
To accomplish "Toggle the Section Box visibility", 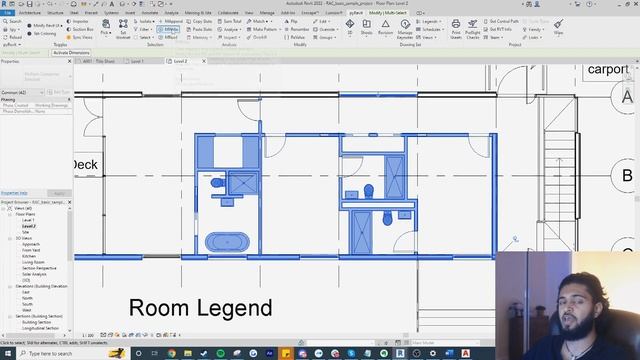I will pyautogui.click(x=80, y=29).
